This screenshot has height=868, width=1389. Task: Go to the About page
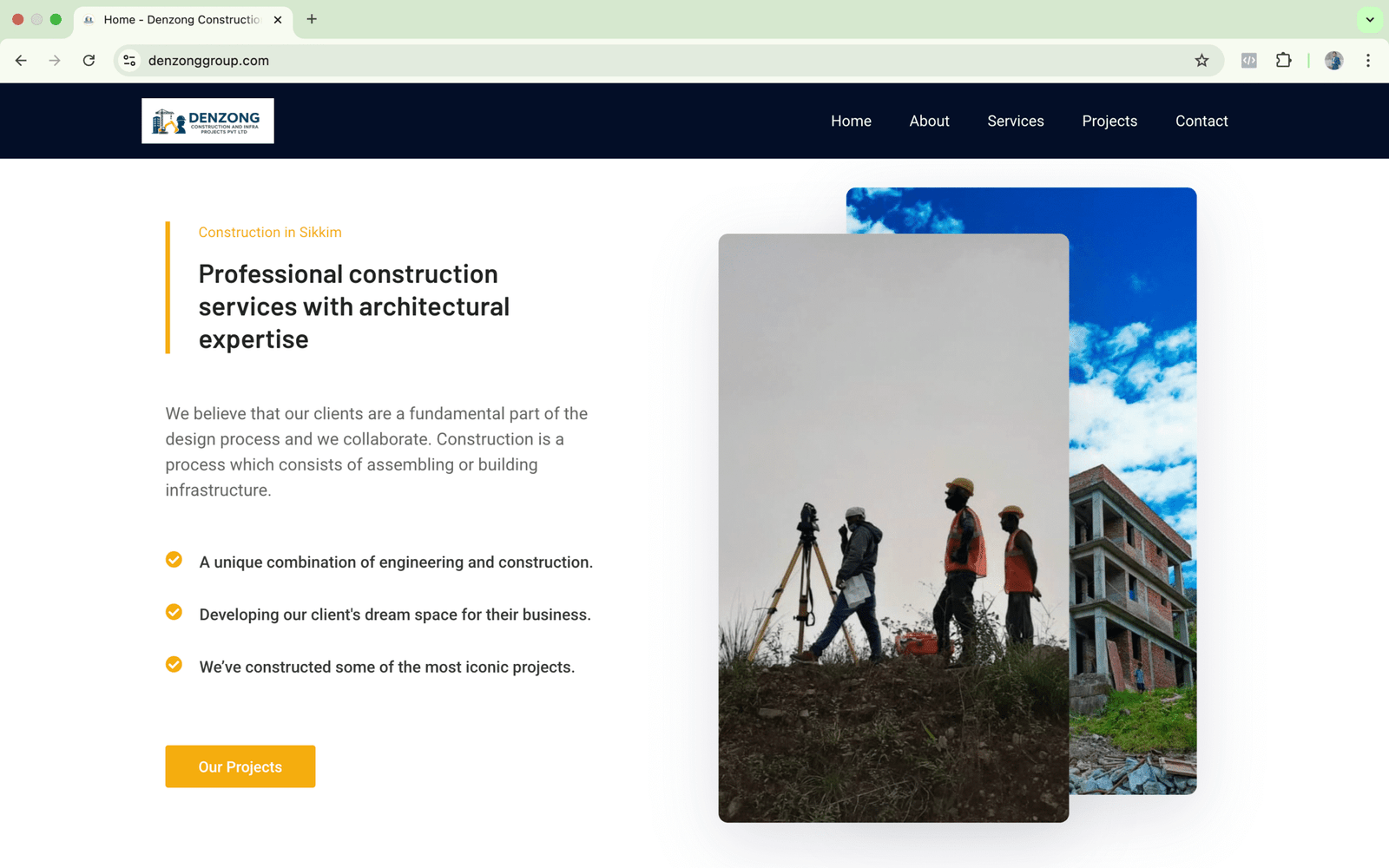929,122
